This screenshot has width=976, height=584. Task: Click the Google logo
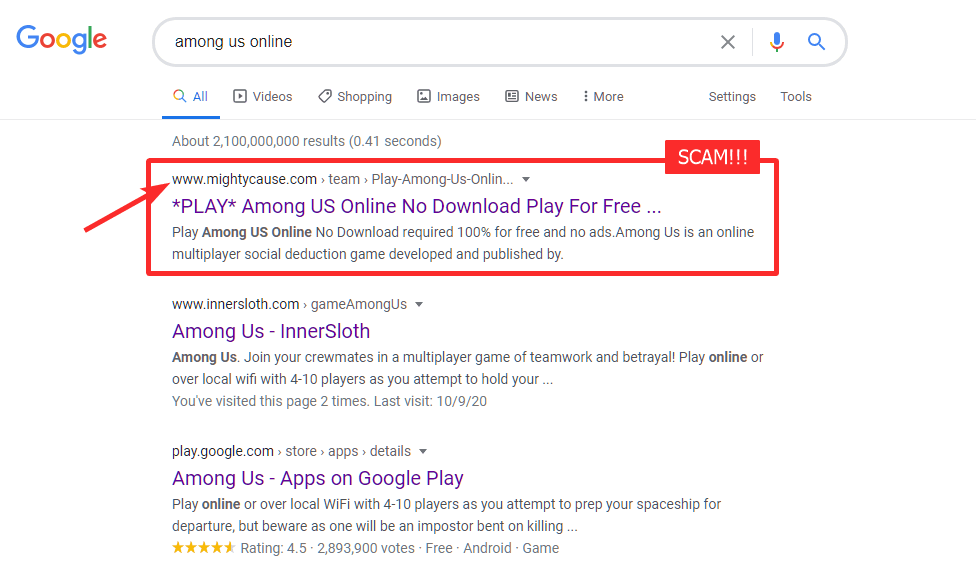click(x=62, y=40)
